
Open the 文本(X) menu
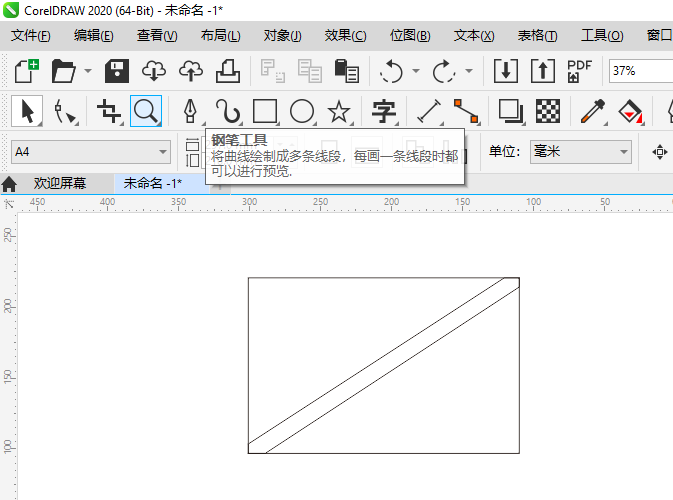tap(474, 36)
